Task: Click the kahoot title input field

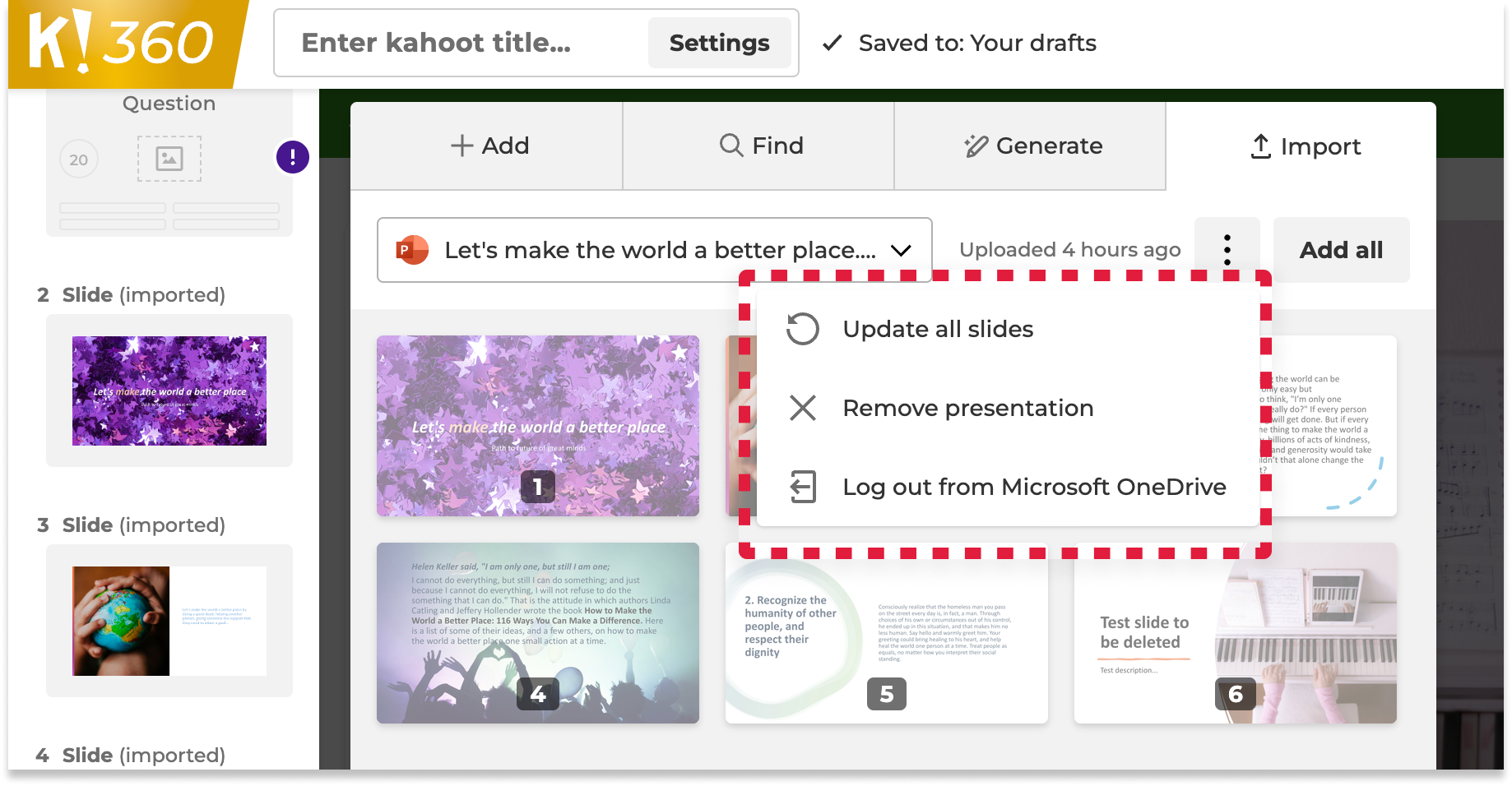Action: (461, 43)
